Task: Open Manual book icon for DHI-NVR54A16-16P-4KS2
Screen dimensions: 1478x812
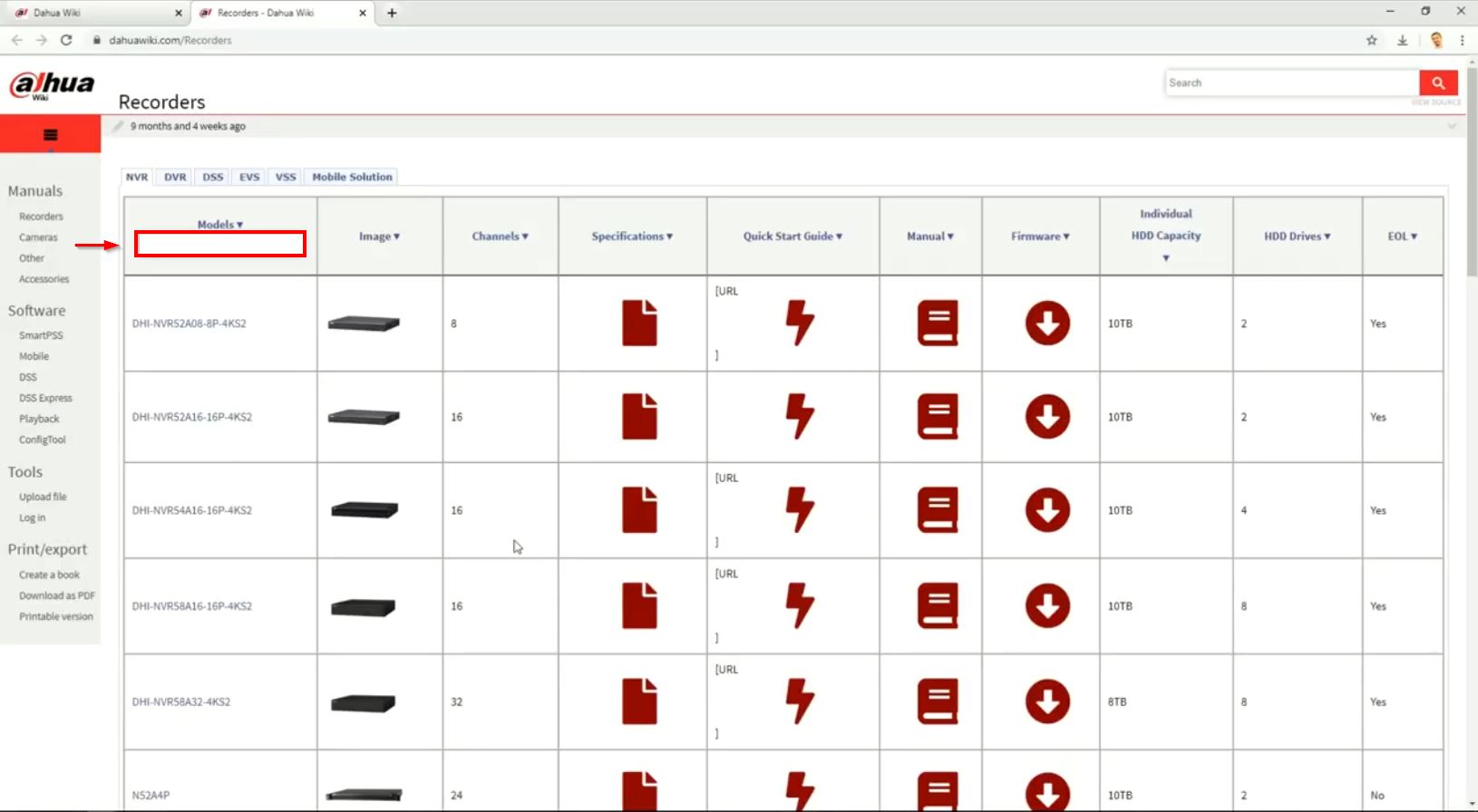Action: coord(938,510)
